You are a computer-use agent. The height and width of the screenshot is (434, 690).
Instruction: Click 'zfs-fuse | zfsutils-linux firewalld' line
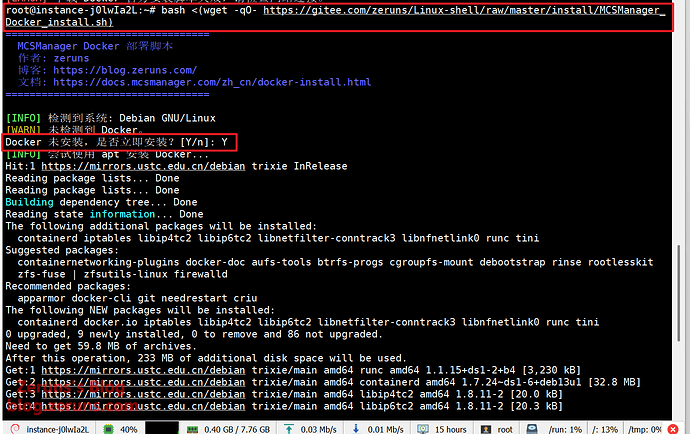pos(122,274)
